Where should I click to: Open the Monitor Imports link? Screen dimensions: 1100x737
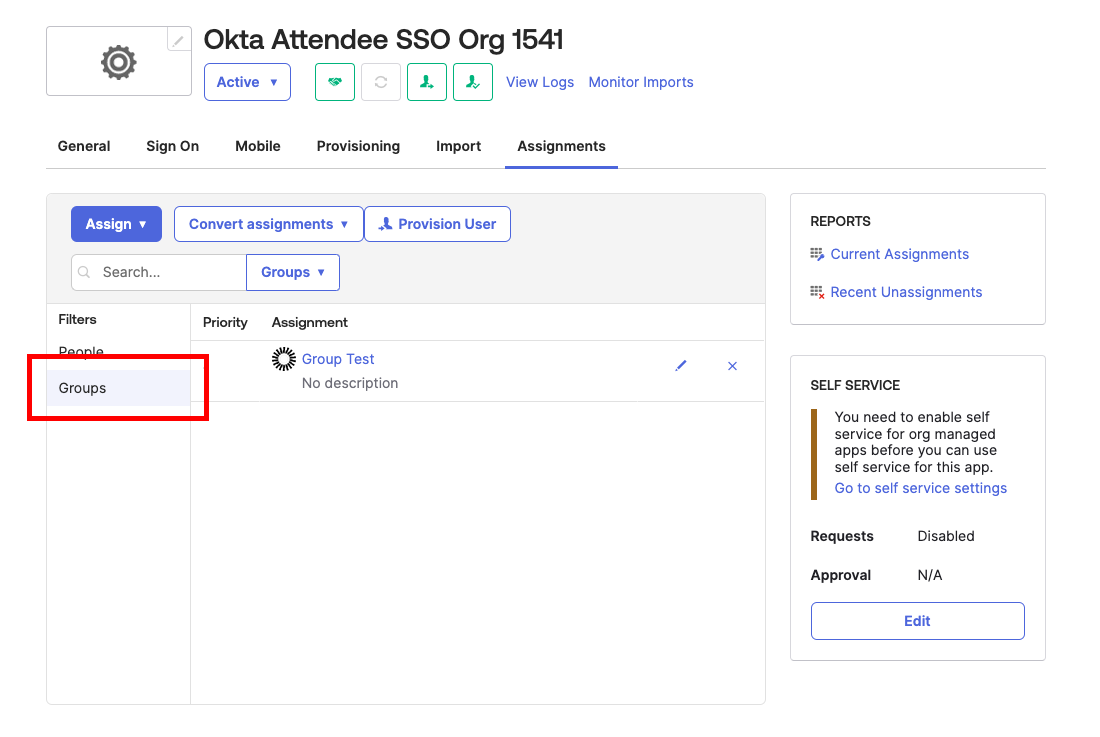point(640,82)
